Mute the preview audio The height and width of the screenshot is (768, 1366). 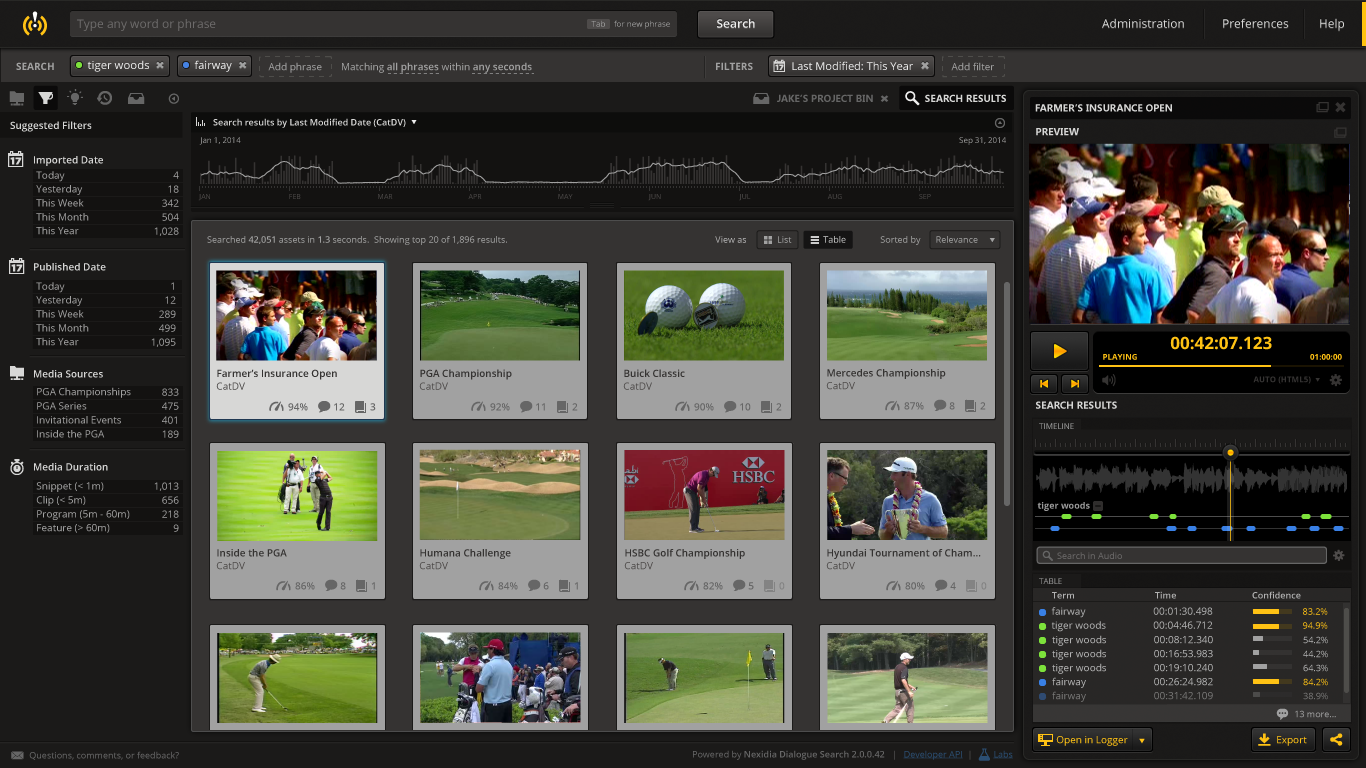(x=1109, y=380)
